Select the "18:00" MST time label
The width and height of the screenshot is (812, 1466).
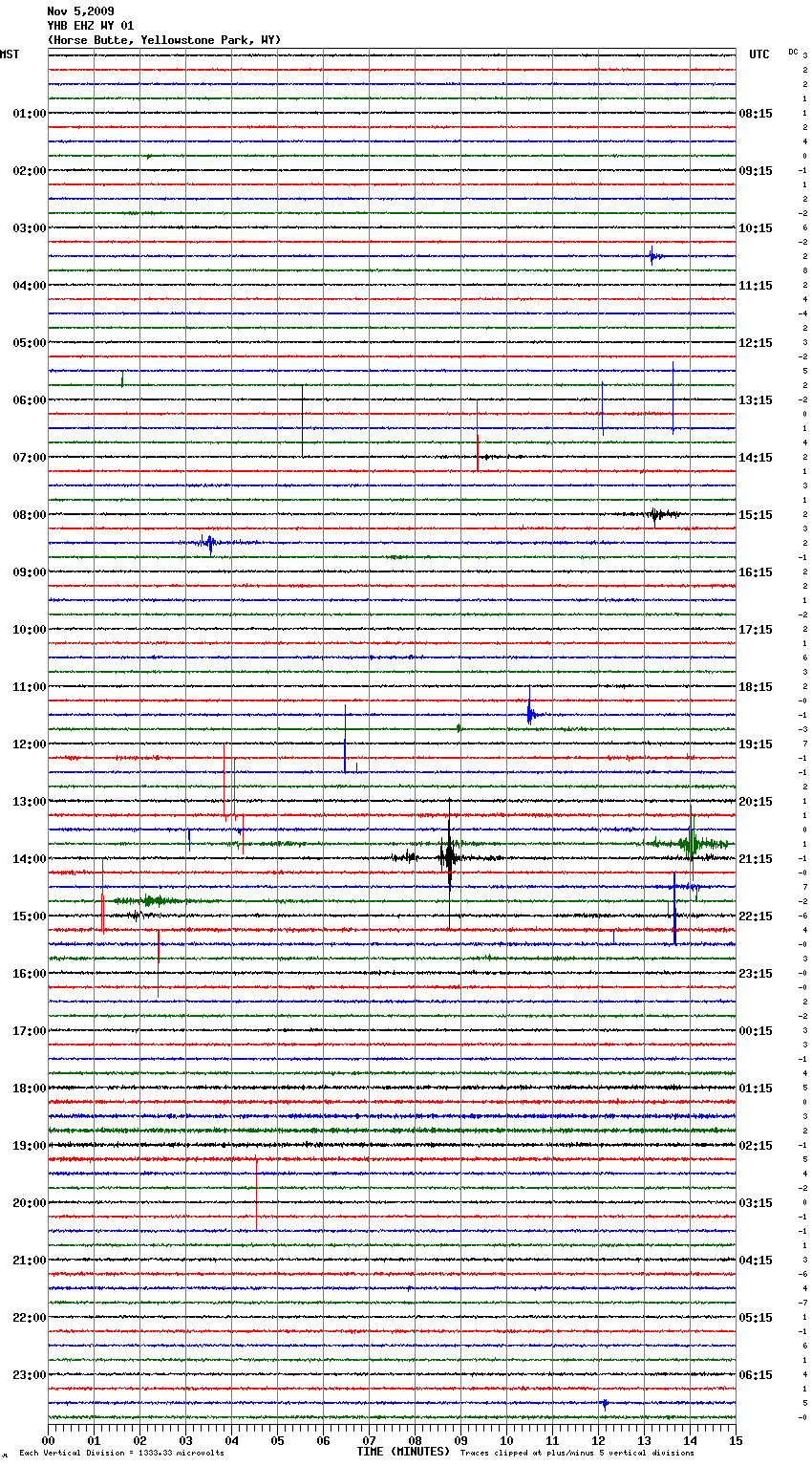tap(30, 1089)
